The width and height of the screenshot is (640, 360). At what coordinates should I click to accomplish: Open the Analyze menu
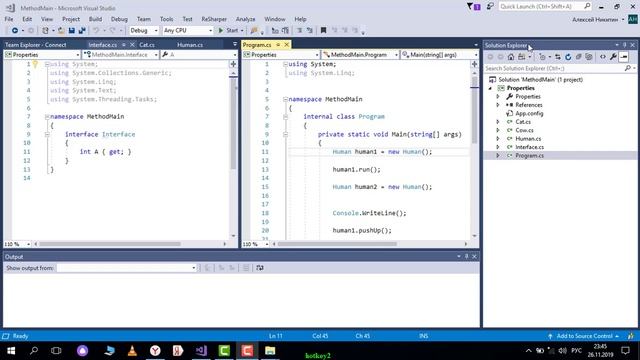(x=245, y=19)
